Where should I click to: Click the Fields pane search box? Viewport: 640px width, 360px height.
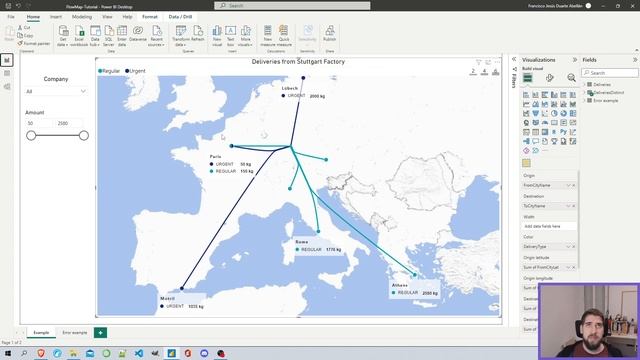(610, 73)
